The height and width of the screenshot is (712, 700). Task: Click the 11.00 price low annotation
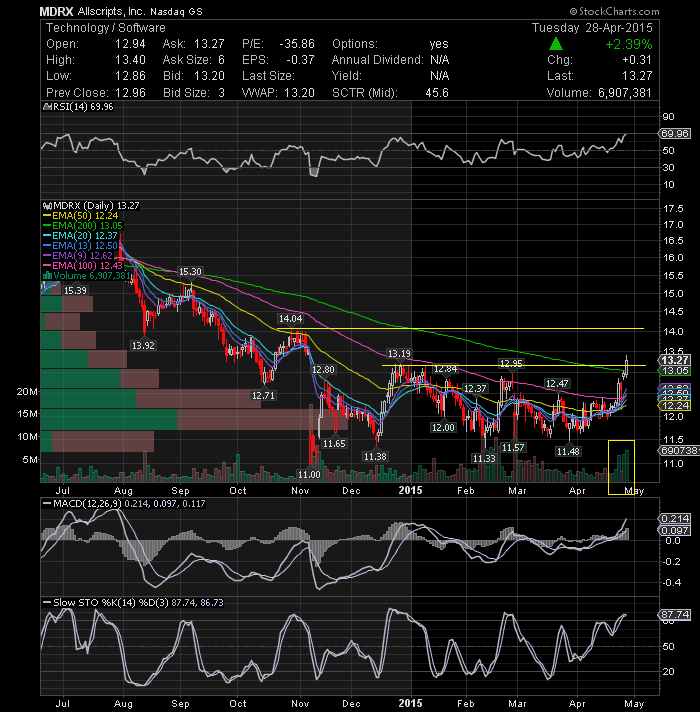[x=309, y=475]
